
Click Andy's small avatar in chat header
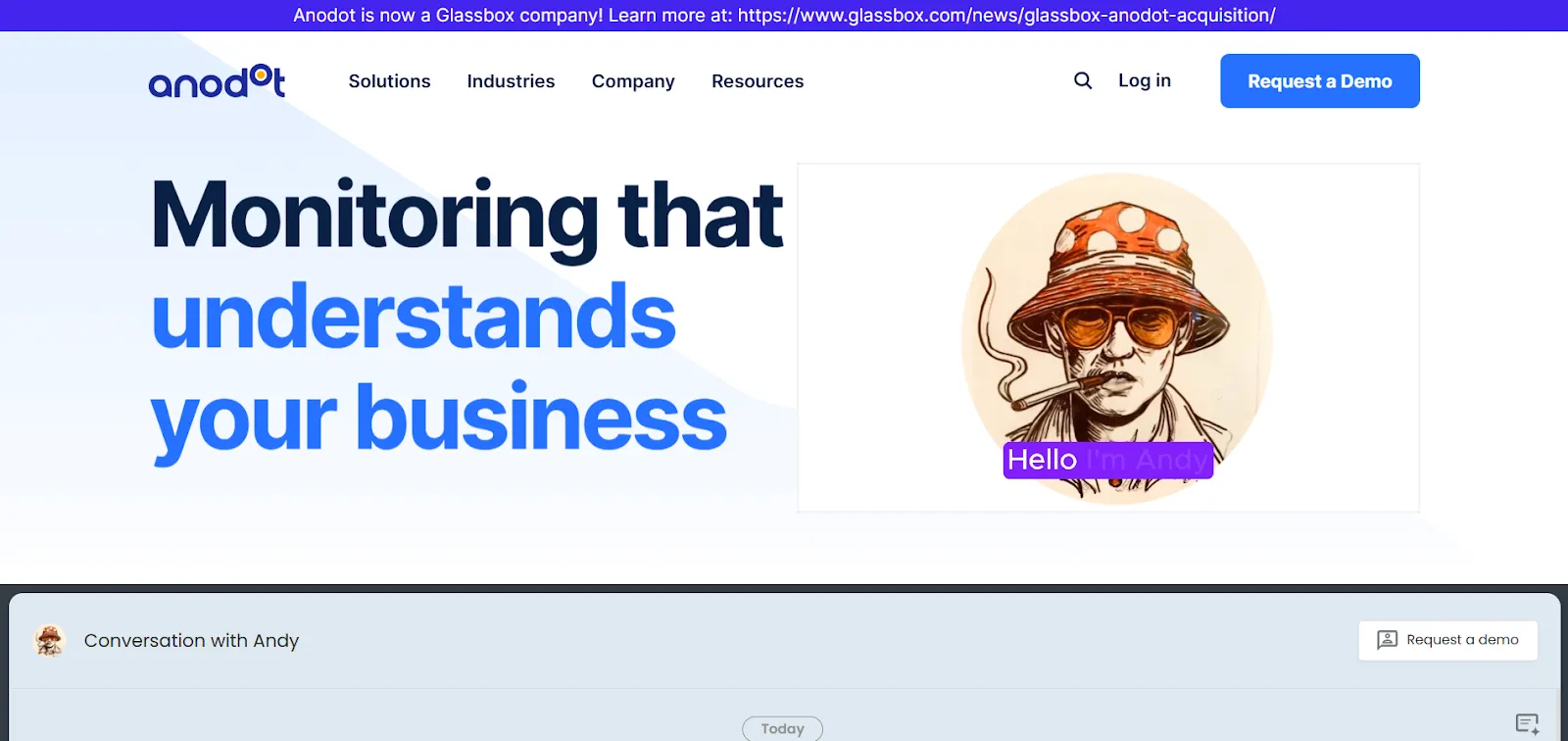point(49,640)
